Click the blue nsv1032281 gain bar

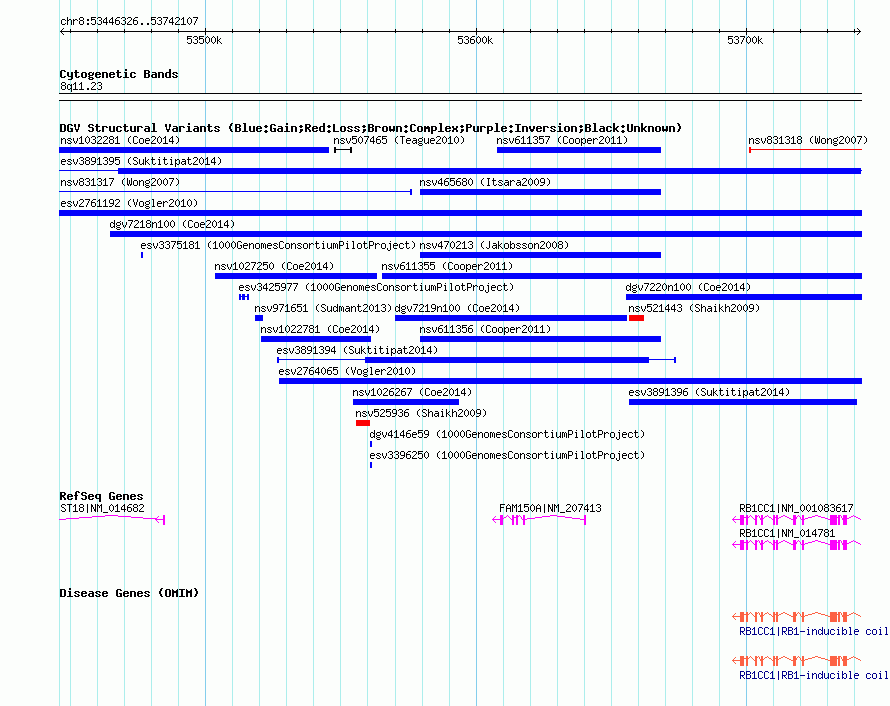click(194, 150)
